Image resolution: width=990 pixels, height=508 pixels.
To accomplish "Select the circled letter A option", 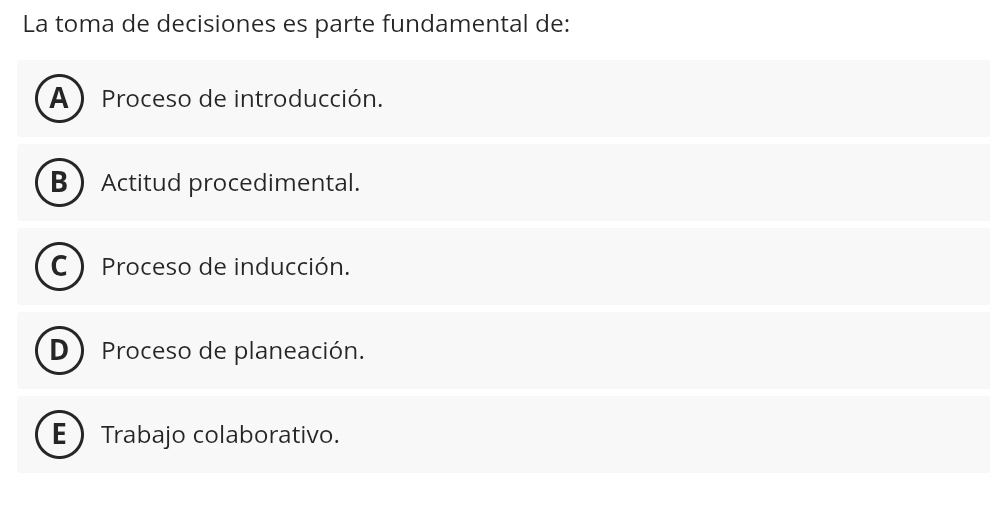I will pos(59,99).
